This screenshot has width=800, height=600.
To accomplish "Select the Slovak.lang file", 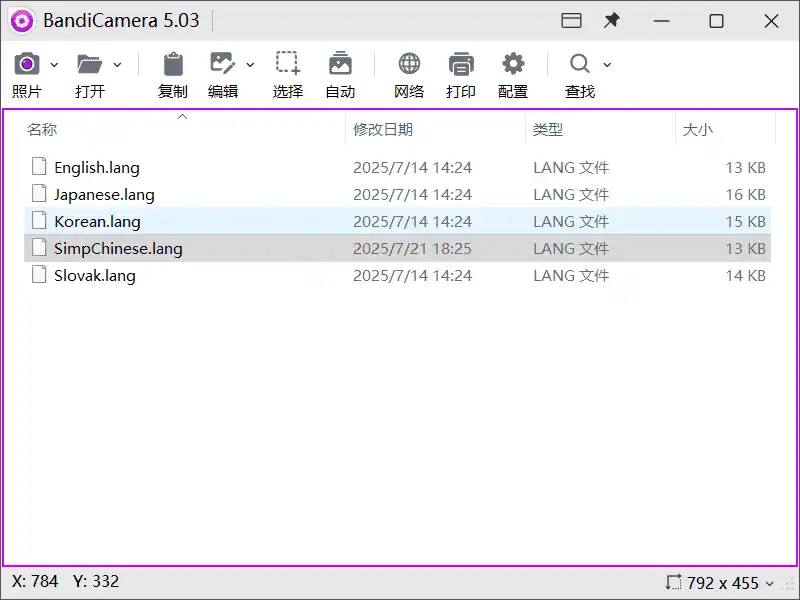I will coord(397,276).
